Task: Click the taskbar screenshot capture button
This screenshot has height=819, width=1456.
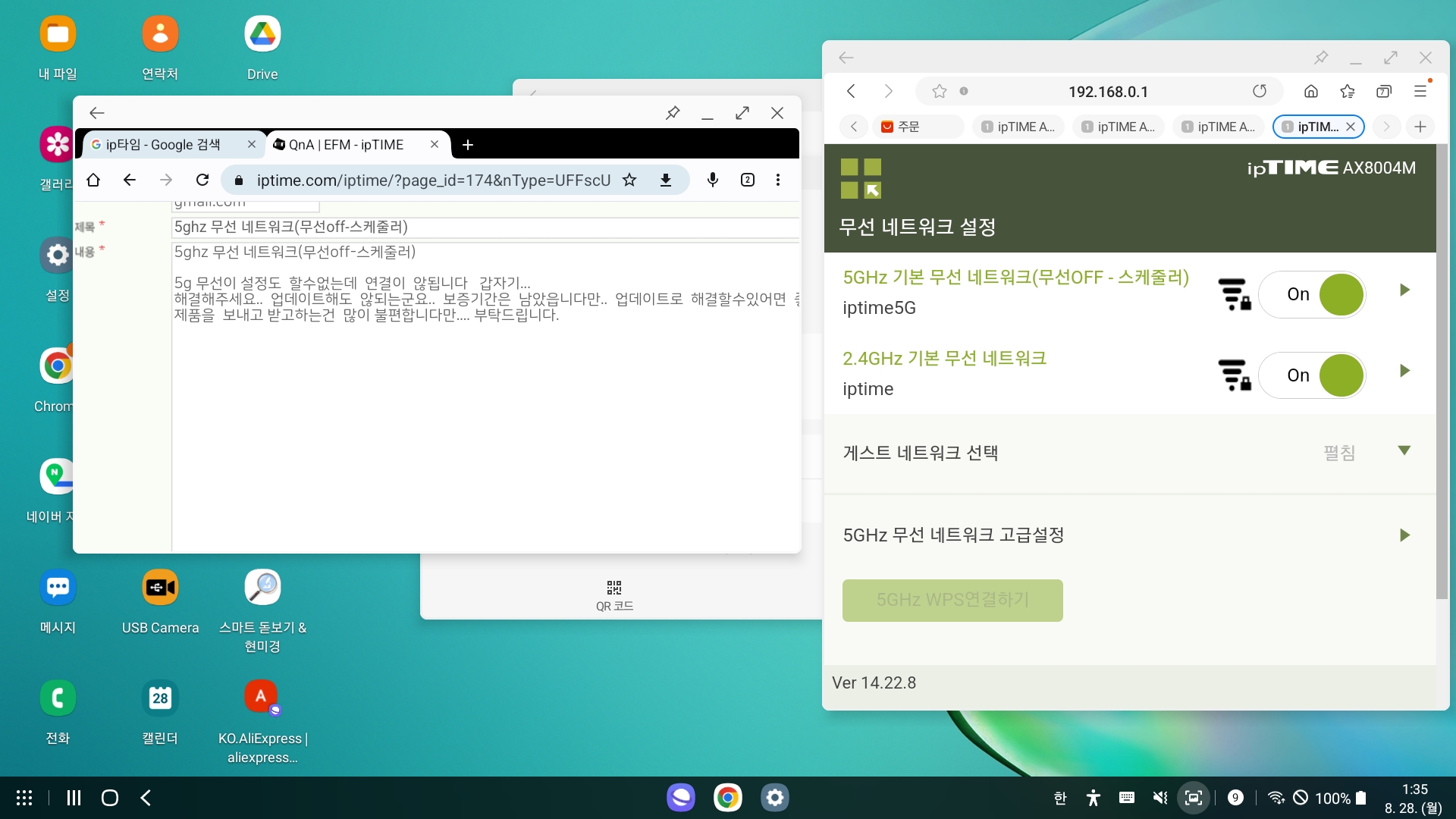Action: click(x=1194, y=798)
